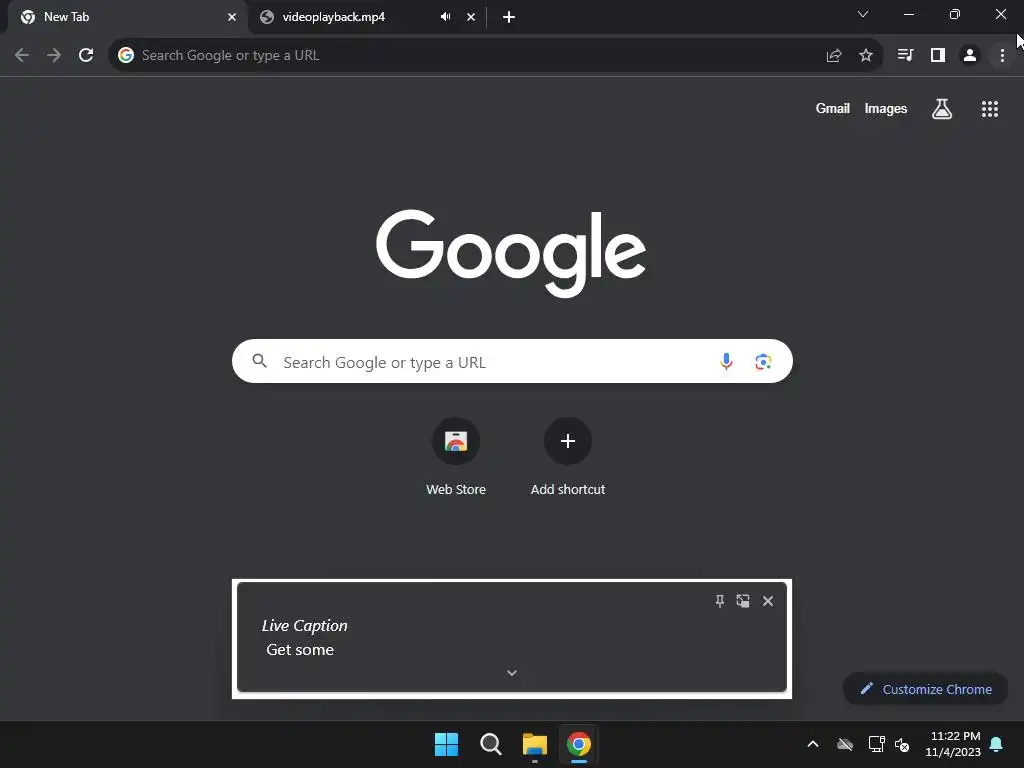Open File Explorer from the taskbar
The height and width of the screenshot is (768, 1024).
point(534,744)
